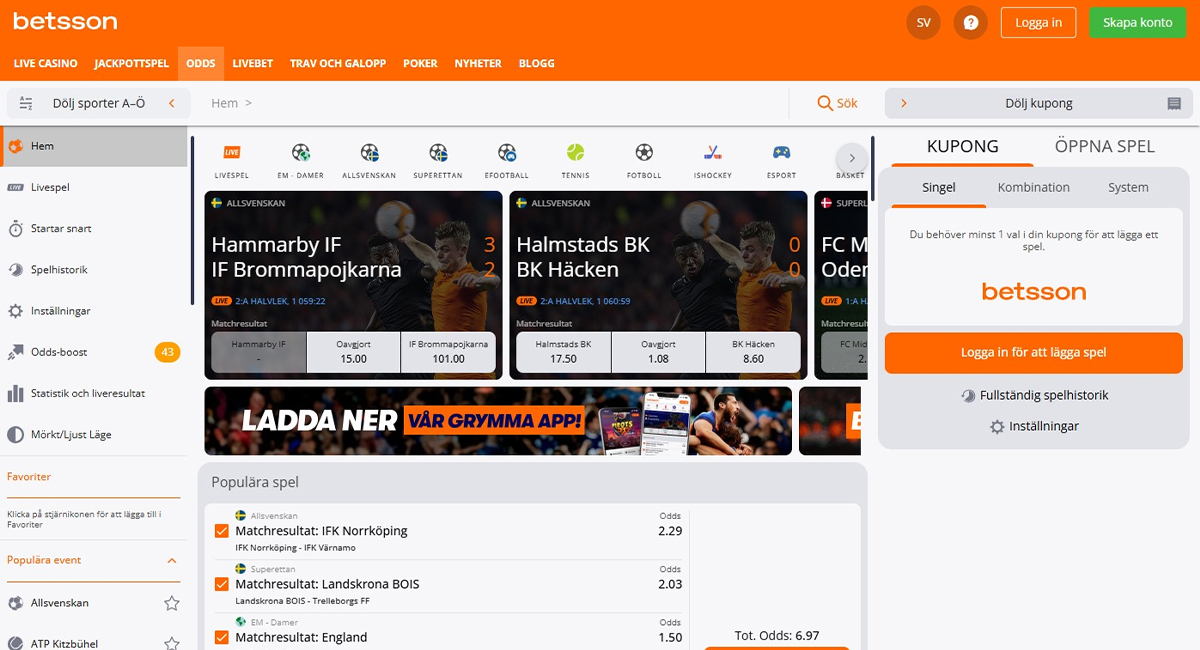Open the Allsvenskan league icon in carousel
This screenshot has height=650, width=1200.
369,153
